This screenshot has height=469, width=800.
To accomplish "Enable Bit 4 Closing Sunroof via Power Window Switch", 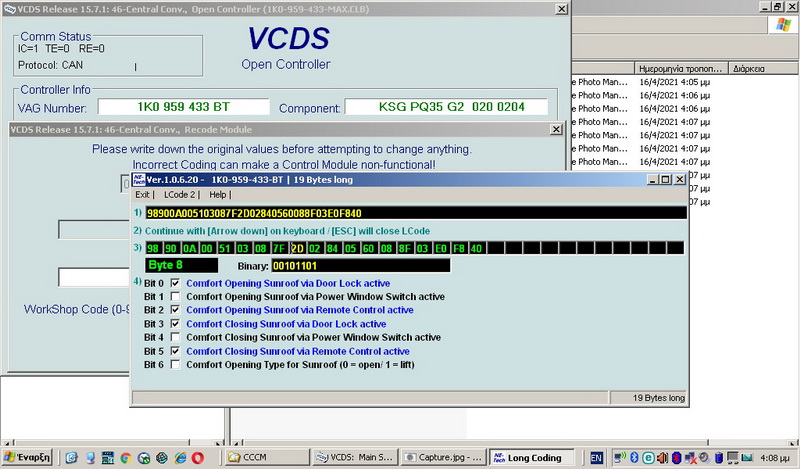I will (175, 337).
